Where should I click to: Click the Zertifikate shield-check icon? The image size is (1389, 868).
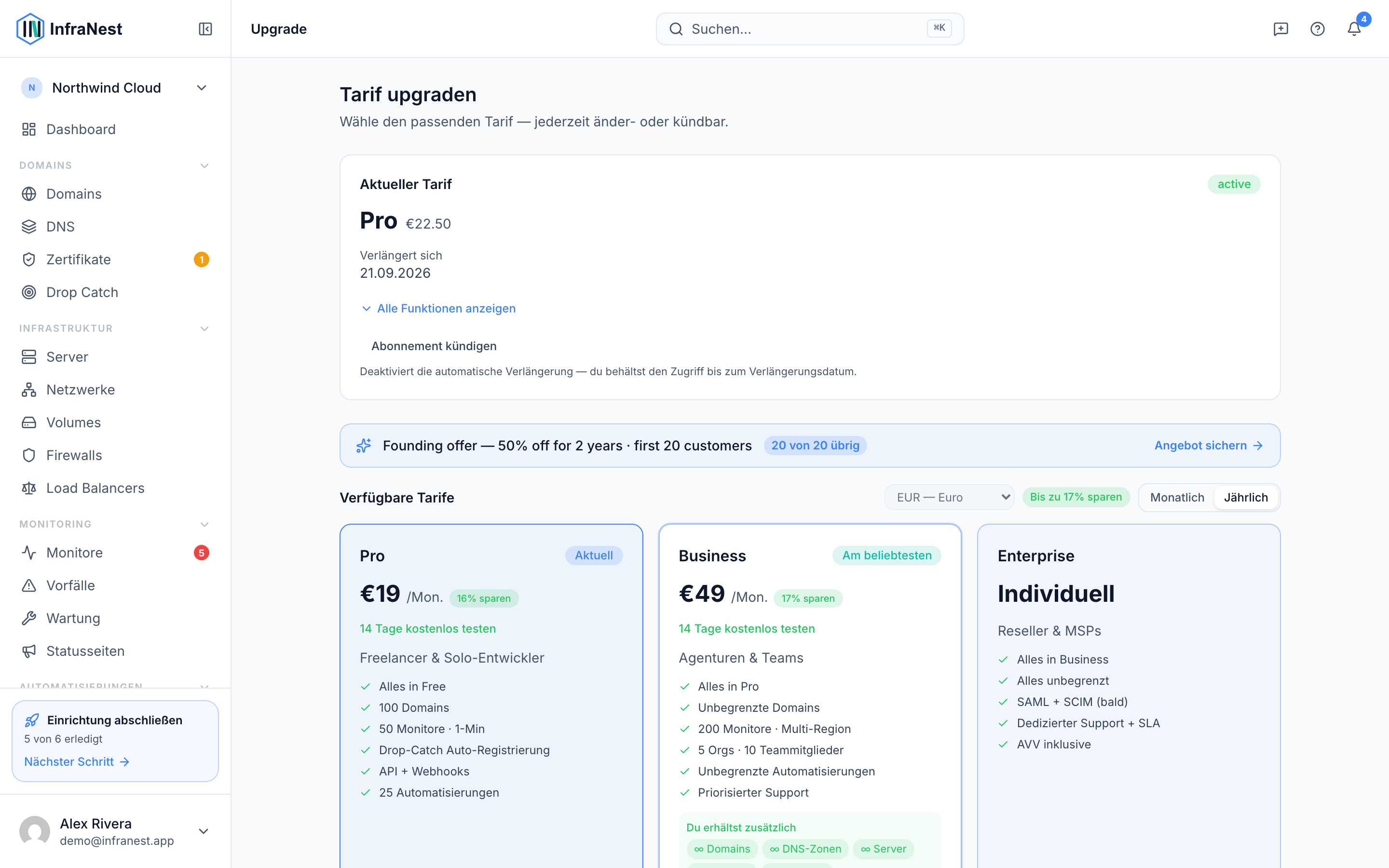coord(29,259)
